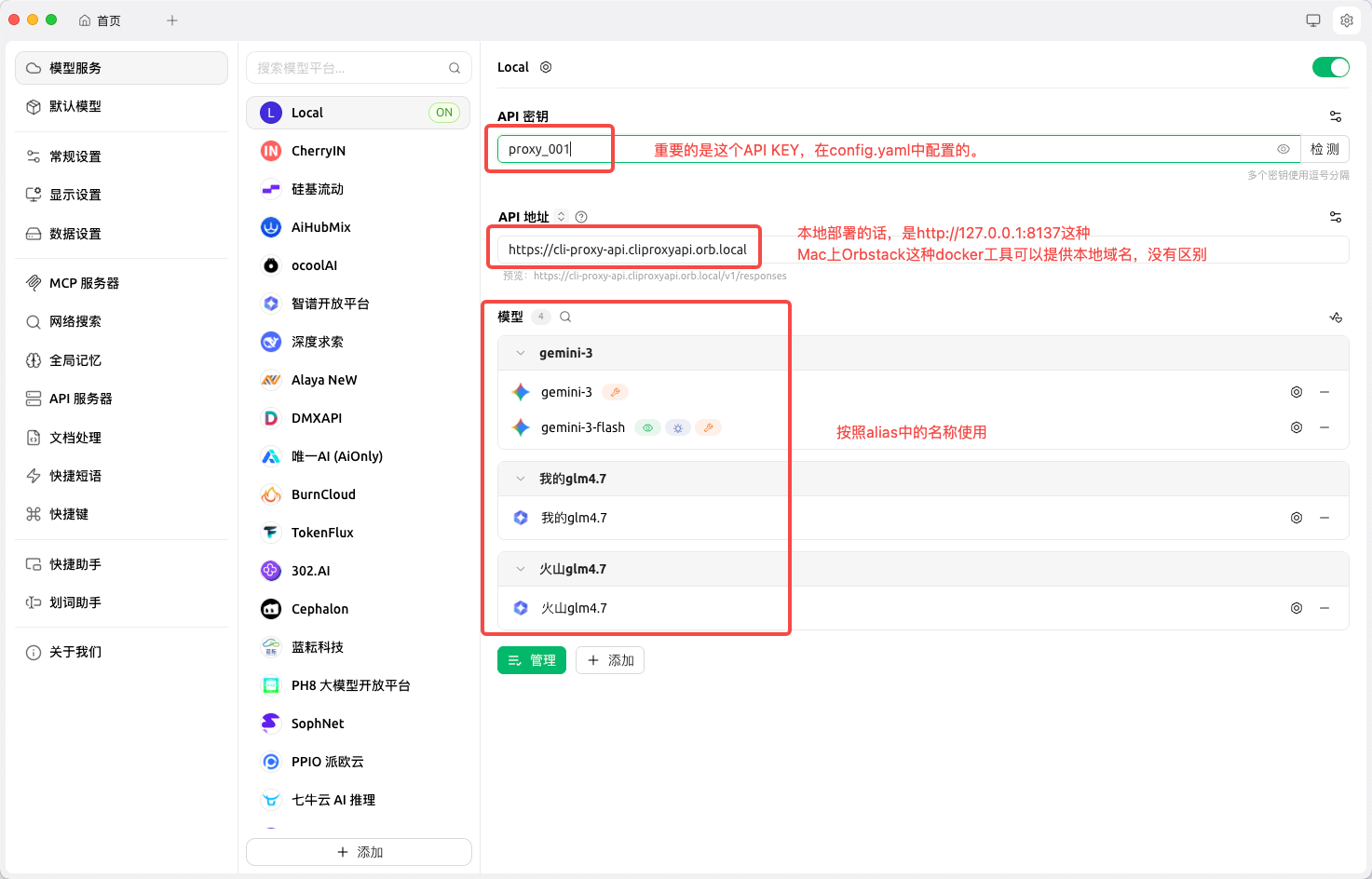This screenshot has width=1372, height=879.
Task: Select the 硅基流动 provider
Action: point(359,189)
